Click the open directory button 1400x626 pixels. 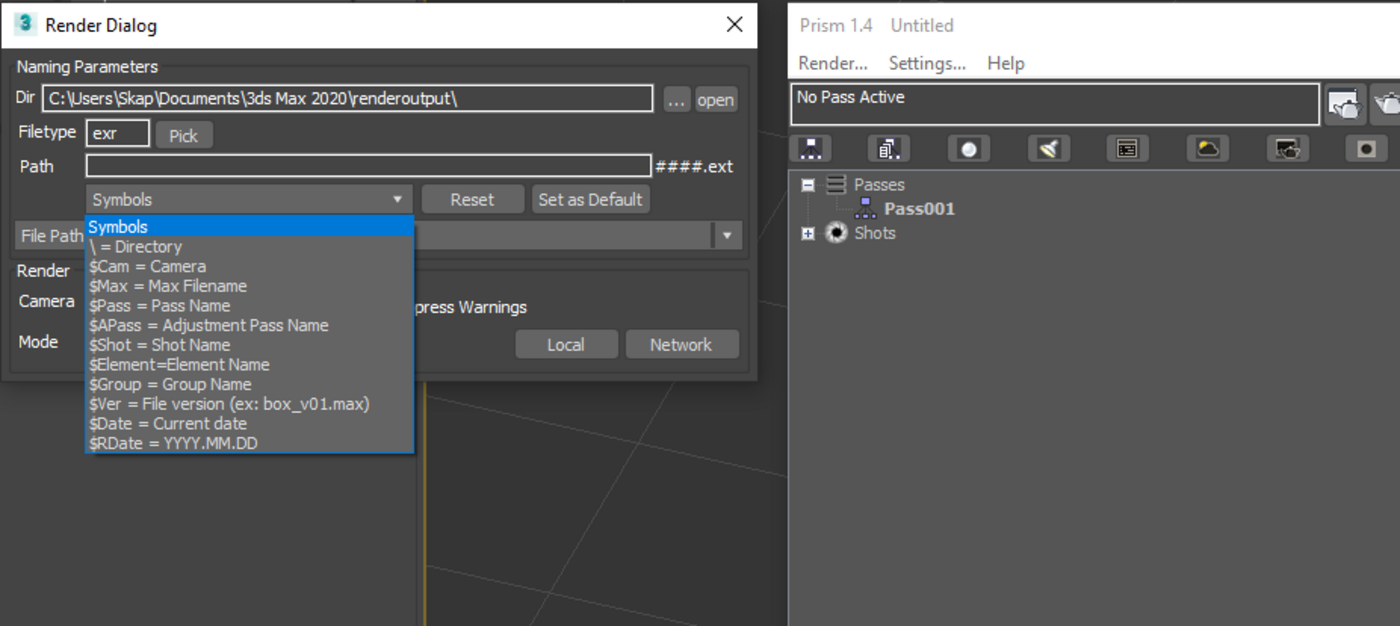coord(715,99)
